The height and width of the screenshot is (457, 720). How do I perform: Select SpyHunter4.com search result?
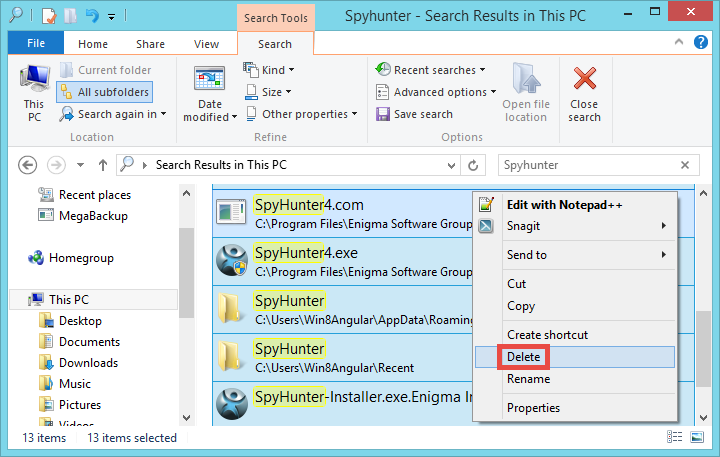pyautogui.click(x=343, y=214)
